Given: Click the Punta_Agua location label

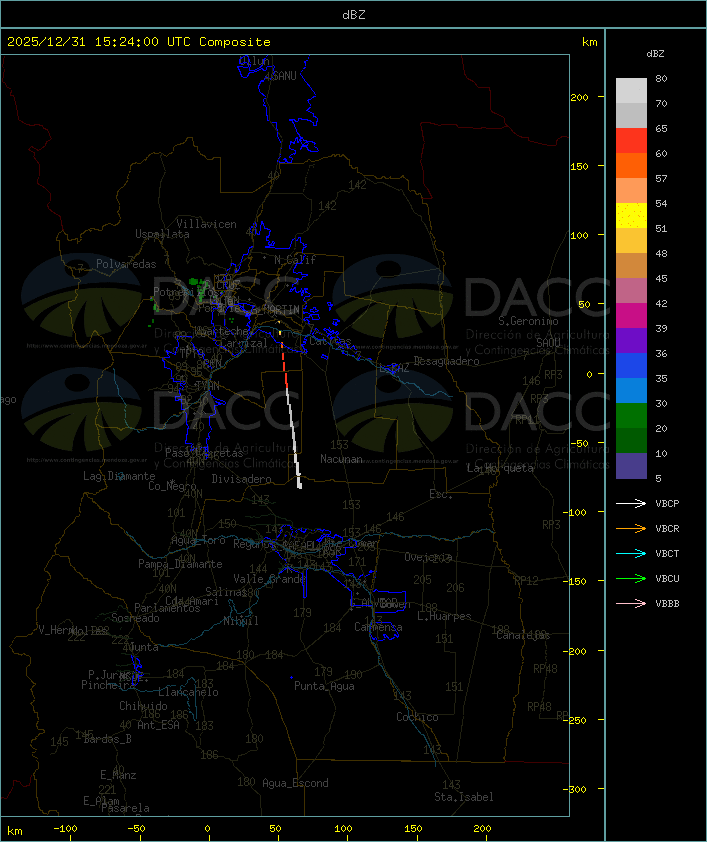Looking at the screenshot, I should pos(324,686).
